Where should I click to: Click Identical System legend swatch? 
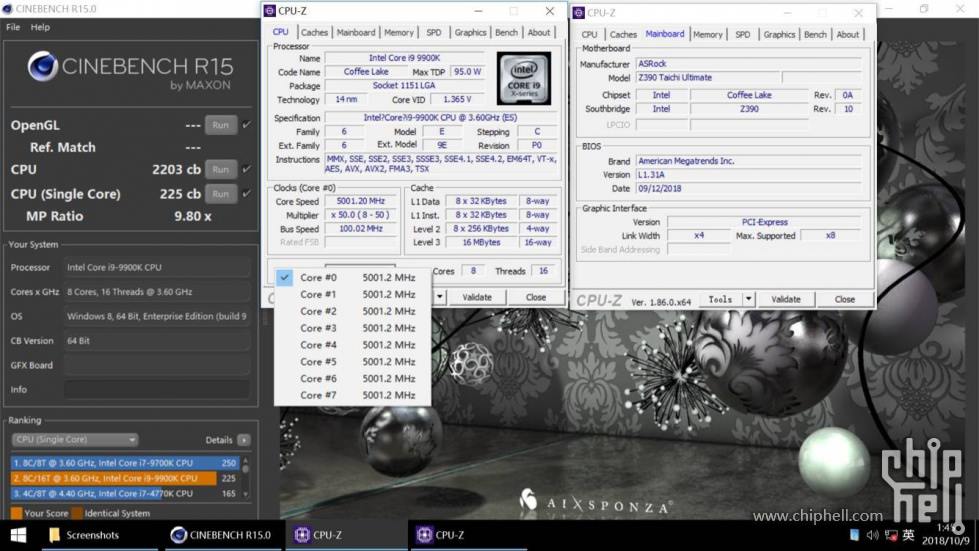[77, 514]
